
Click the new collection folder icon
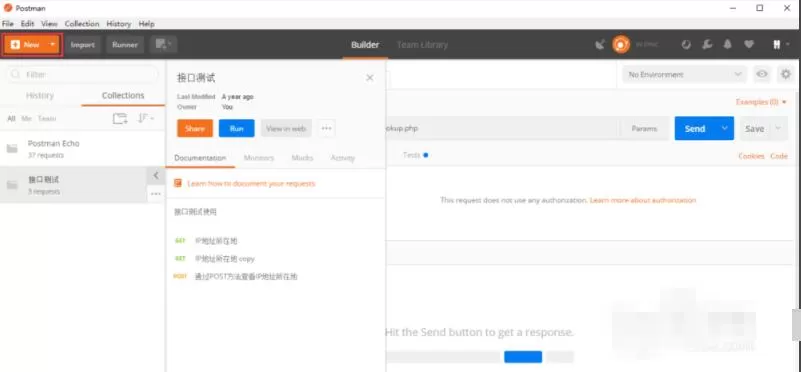120,119
